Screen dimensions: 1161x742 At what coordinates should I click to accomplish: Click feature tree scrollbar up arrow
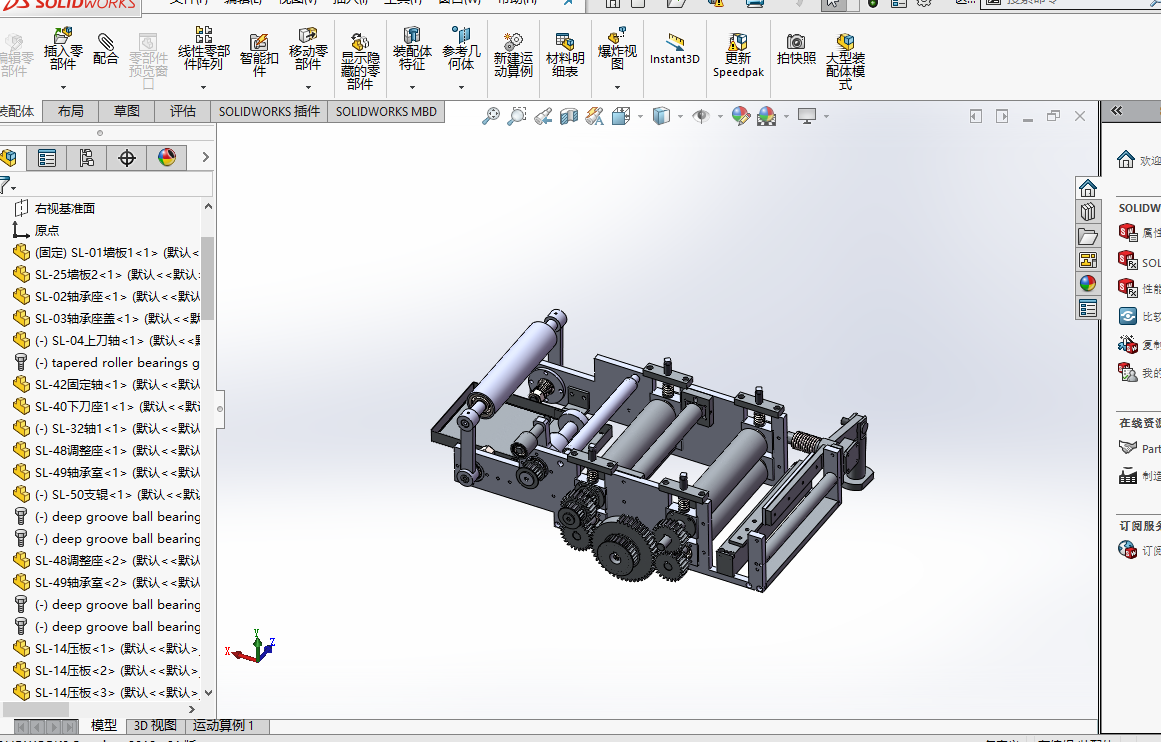tap(208, 207)
